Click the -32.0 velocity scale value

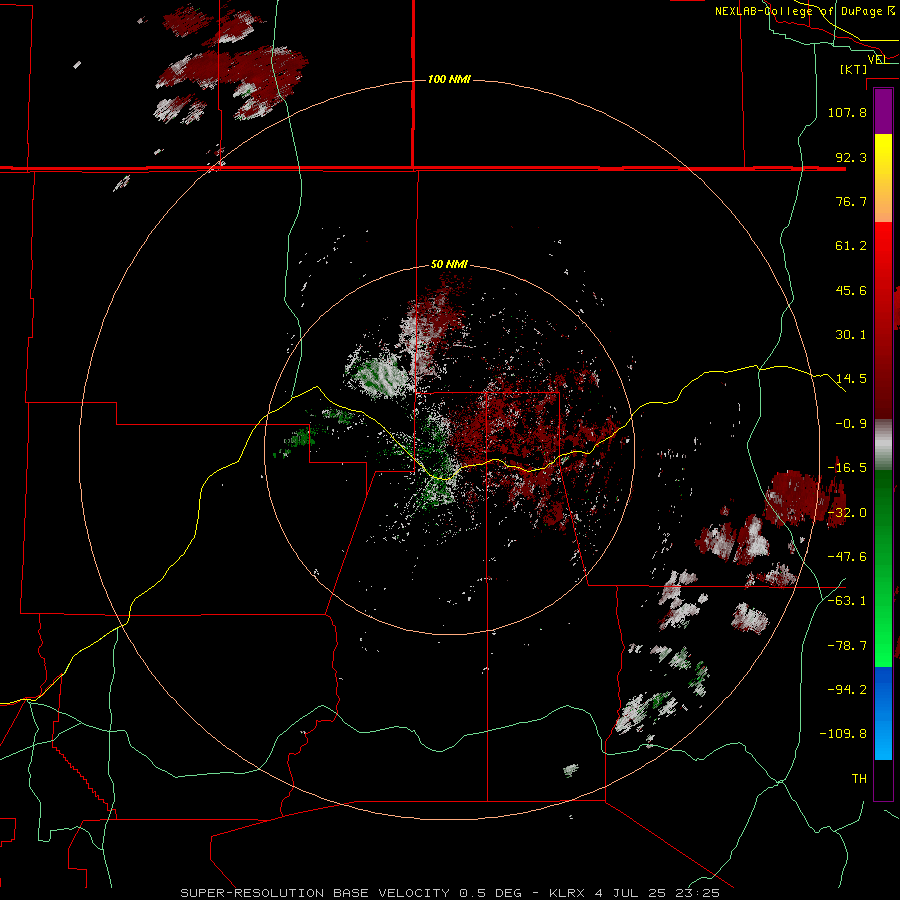pos(847,513)
